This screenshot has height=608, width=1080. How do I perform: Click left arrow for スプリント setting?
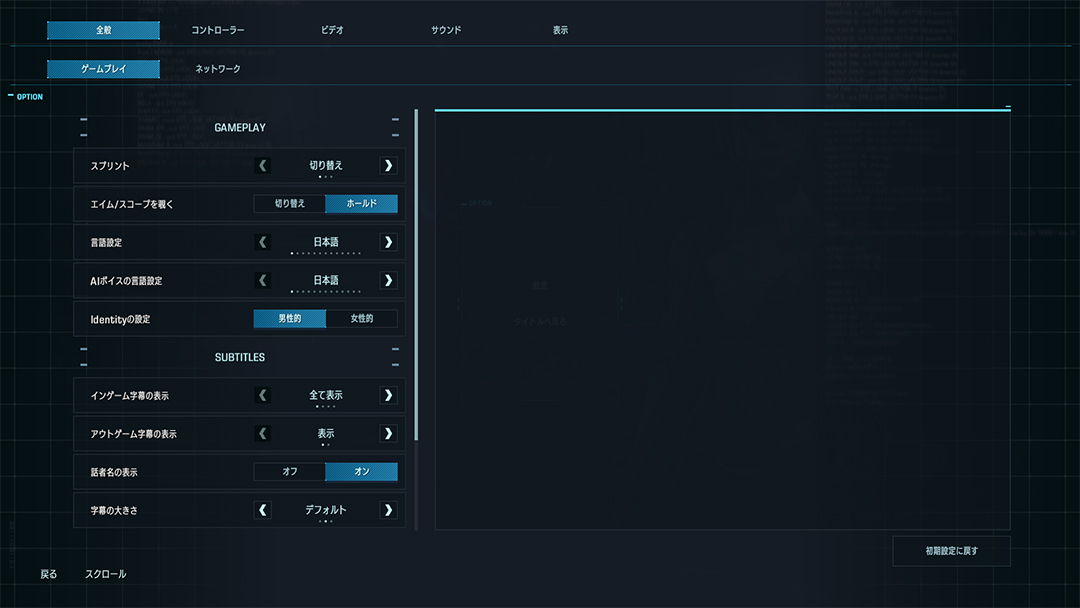coord(263,165)
